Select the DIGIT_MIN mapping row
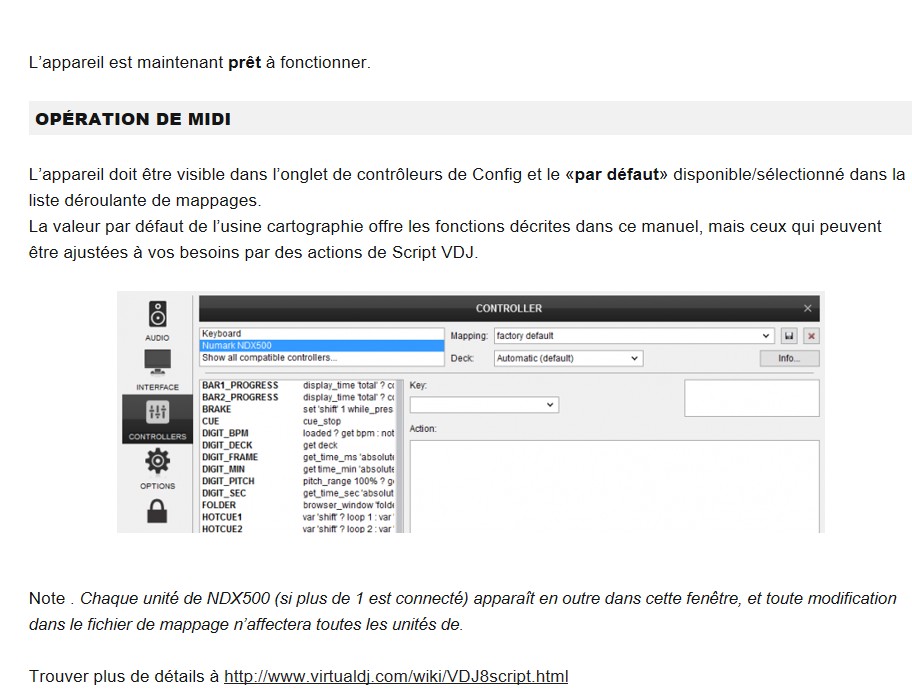 coord(298,469)
